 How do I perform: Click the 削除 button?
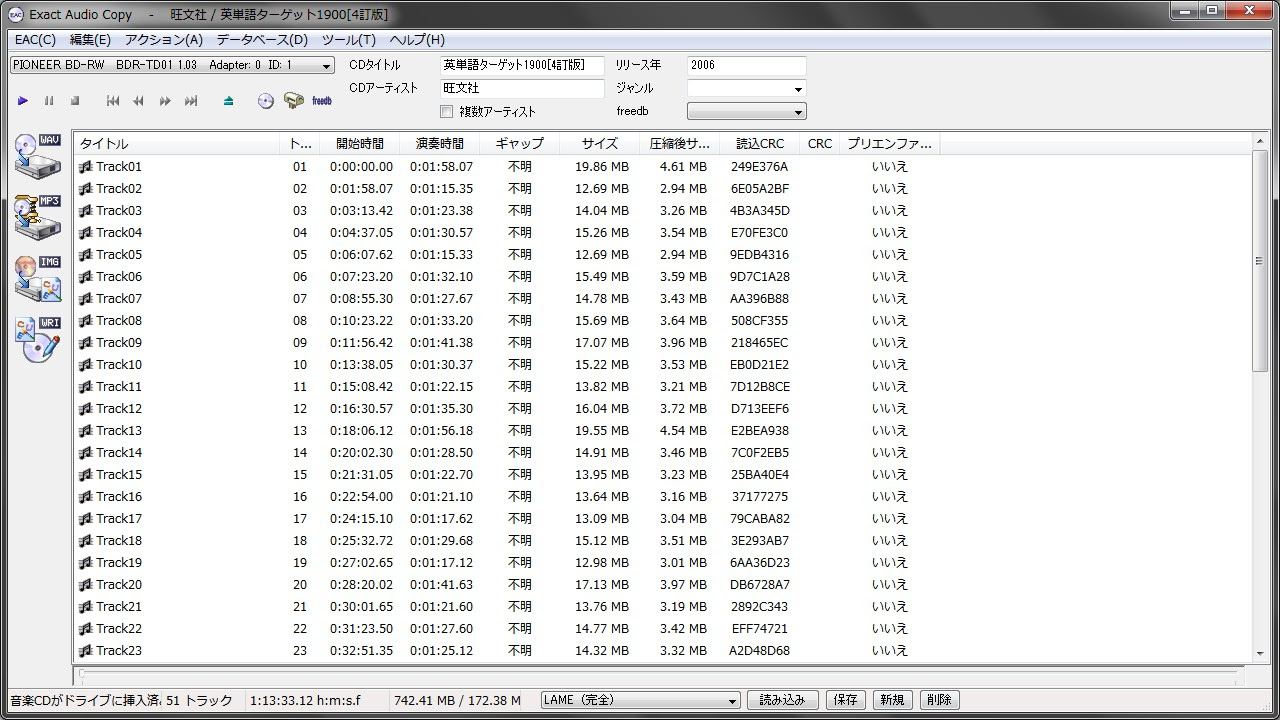(939, 700)
